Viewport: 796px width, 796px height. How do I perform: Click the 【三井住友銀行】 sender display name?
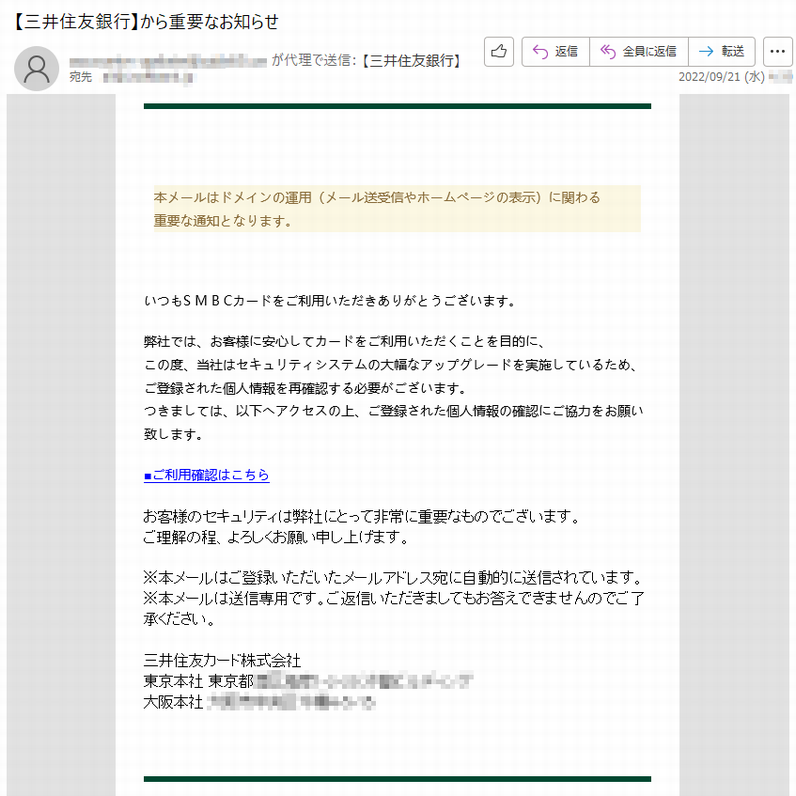[414, 61]
